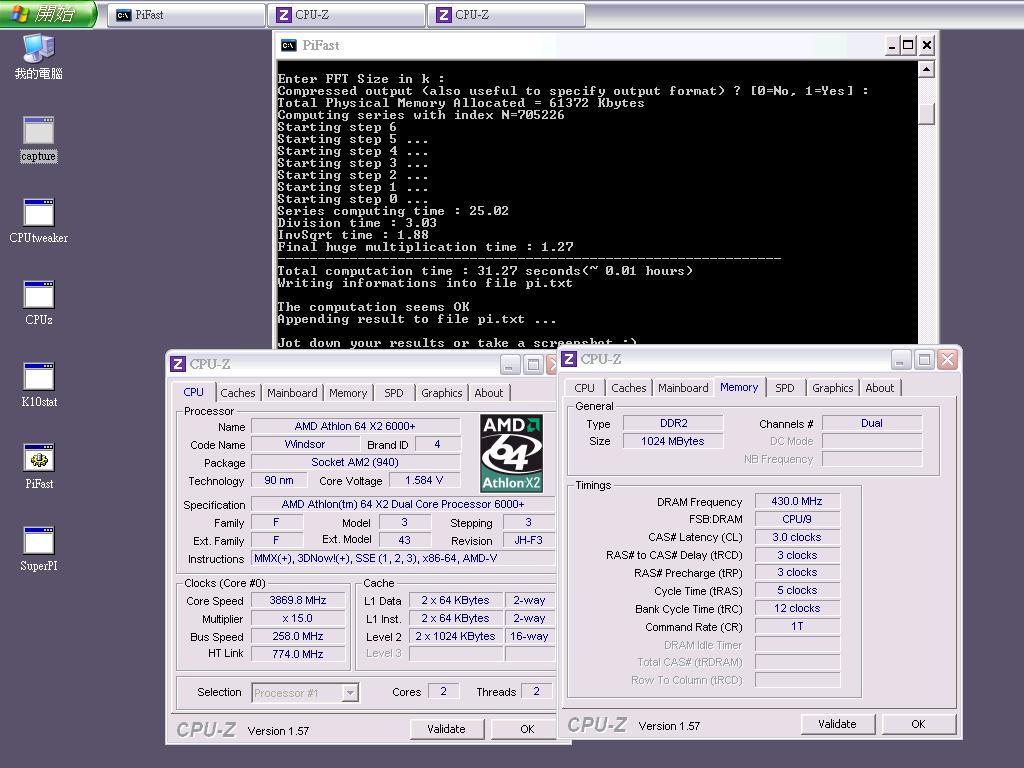Click OK in the Memory window
This screenshot has height=768, width=1024.
(x=918, y=724)
